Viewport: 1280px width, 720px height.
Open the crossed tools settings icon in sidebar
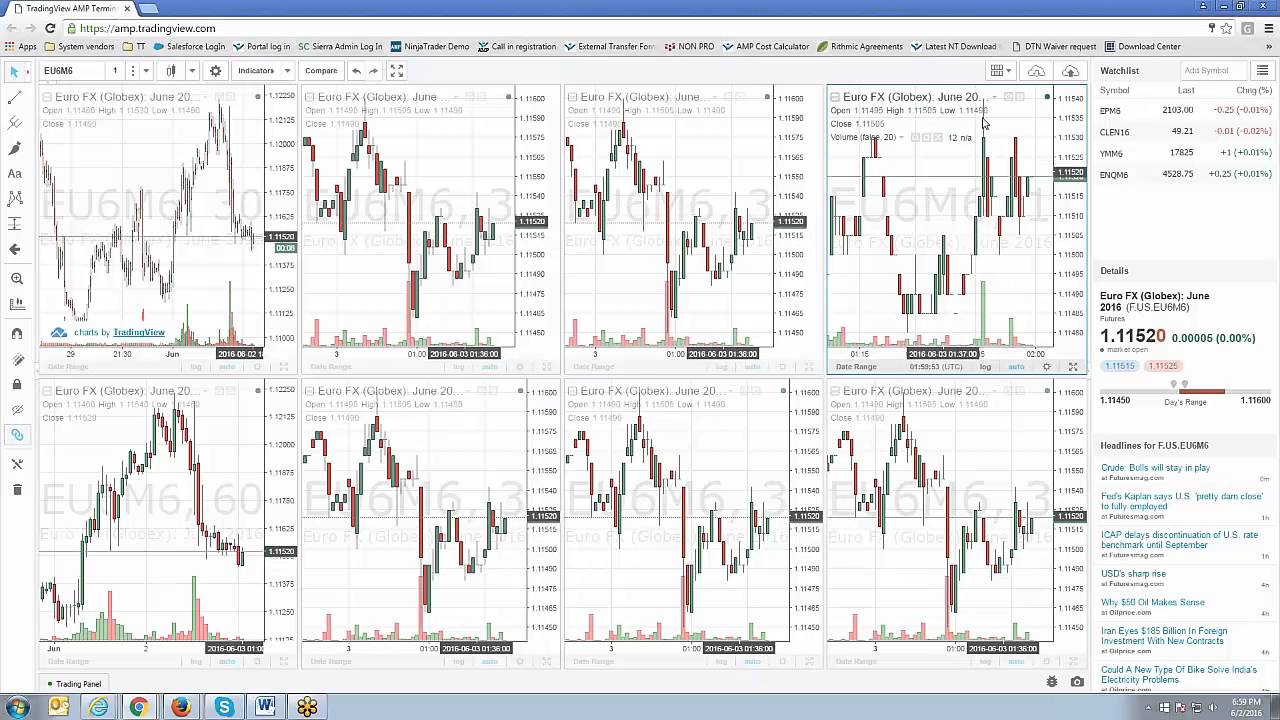(16, 464)
